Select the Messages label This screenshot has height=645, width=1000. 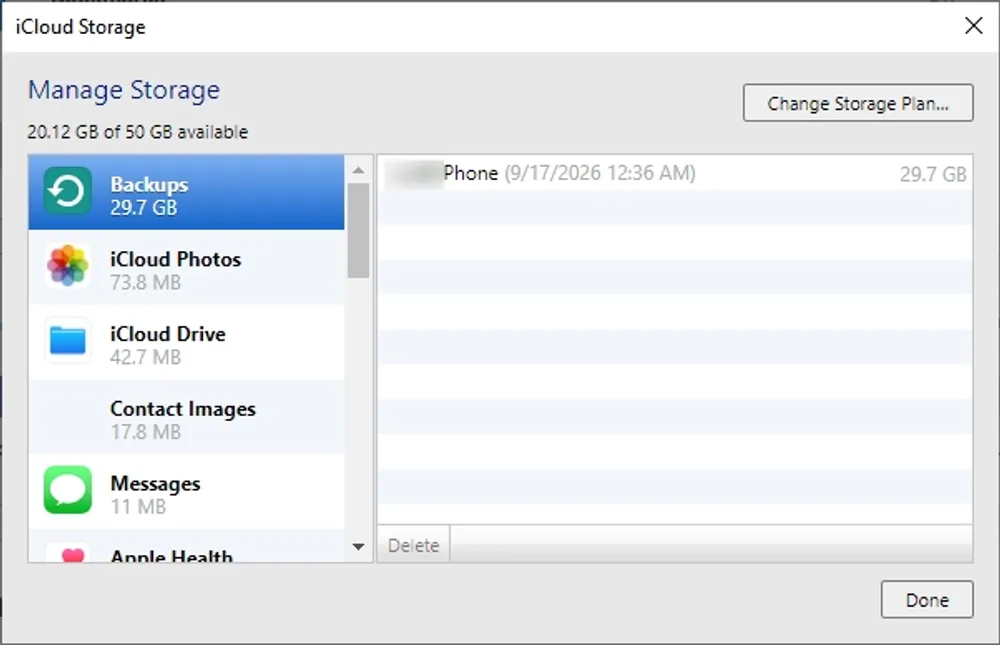click(155, 484)
